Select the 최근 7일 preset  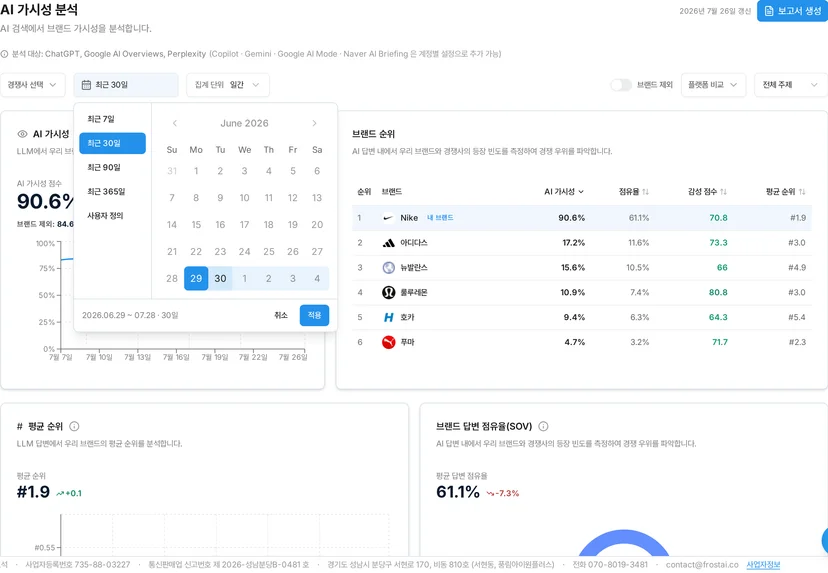(x=112, y=119)
